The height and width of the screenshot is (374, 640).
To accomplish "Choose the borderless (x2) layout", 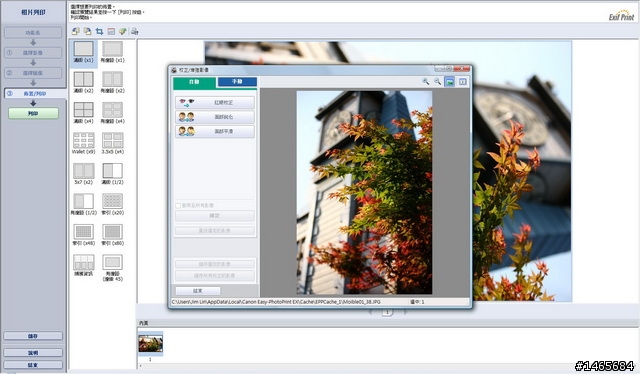I will pyautogui.click(x=83, y=82).
